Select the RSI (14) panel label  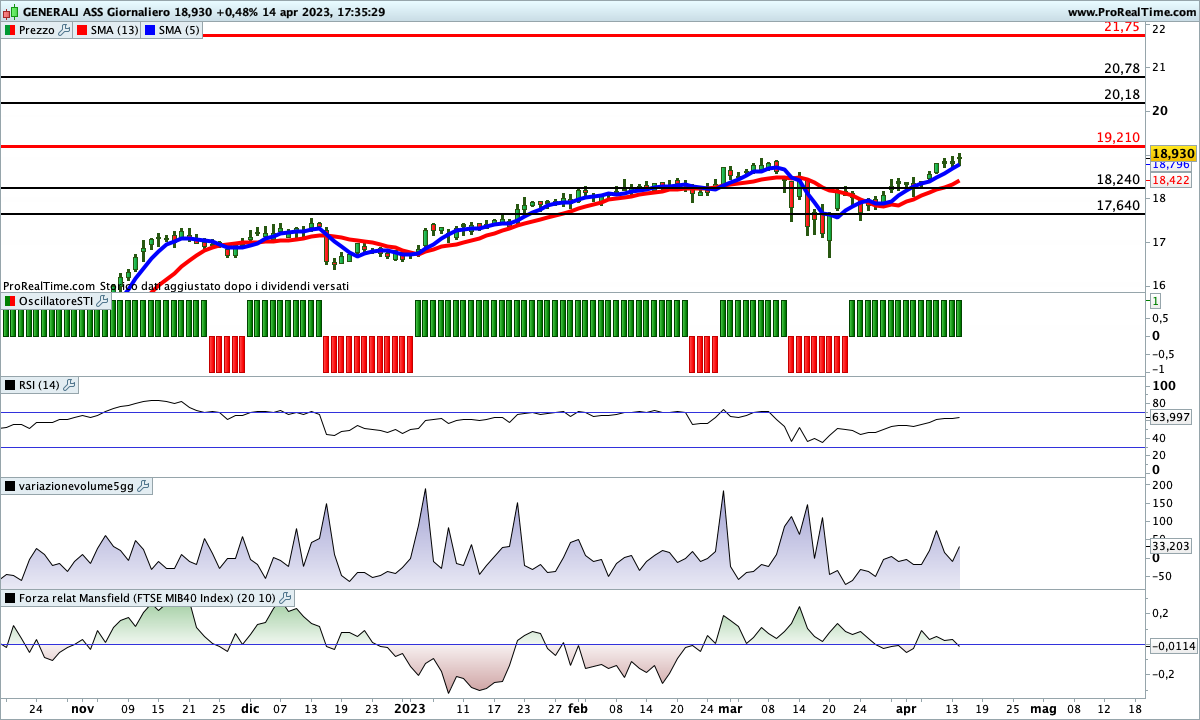pyautogui.click(x=40, y=385)
